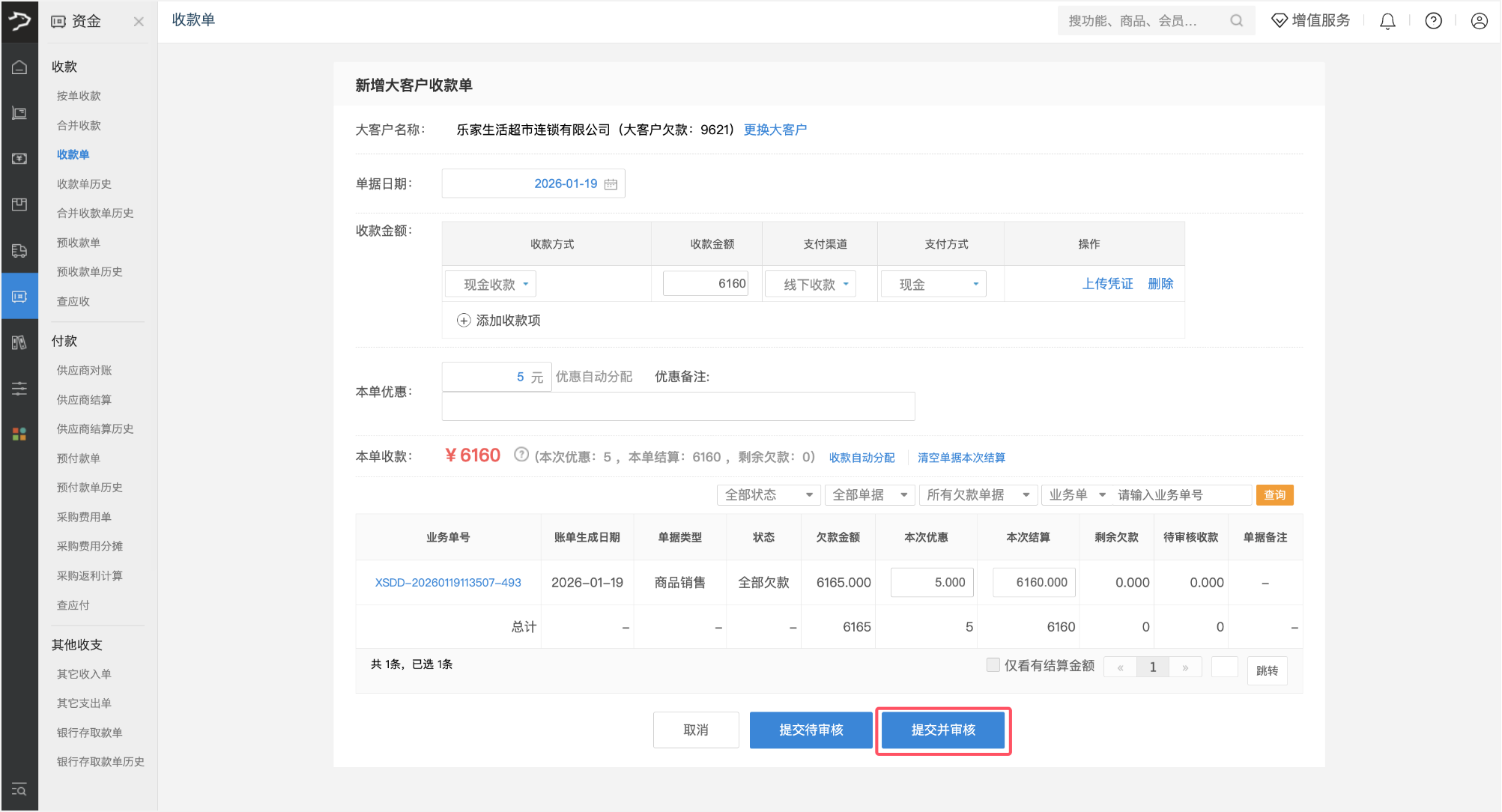Click the plus icon for 添加收款项
This screenshot has height=812, width=1502.
point(464,321)
